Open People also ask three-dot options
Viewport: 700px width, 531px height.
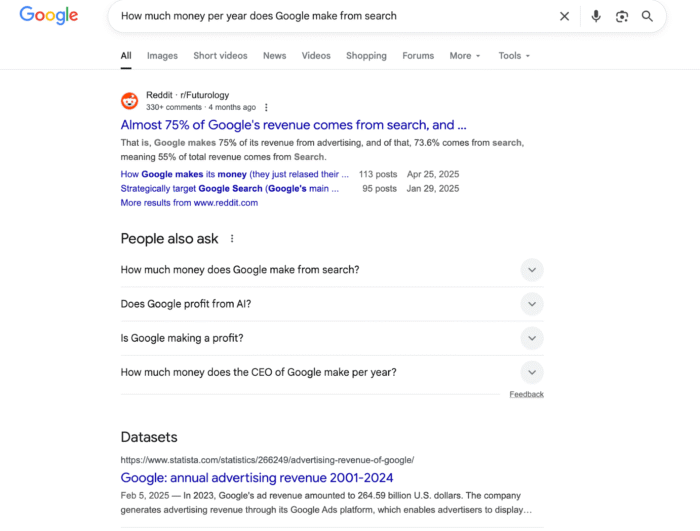pyautogui.click(x=232, y=238)
